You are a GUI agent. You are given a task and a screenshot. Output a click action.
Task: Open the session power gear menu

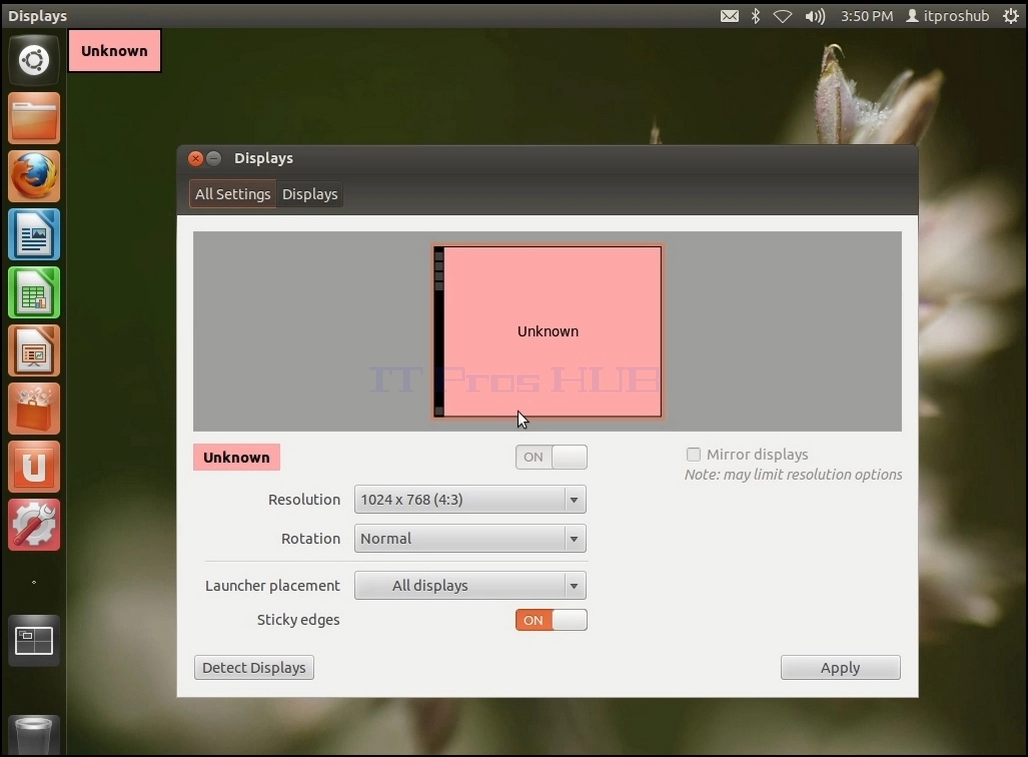tap(1010, 16)
